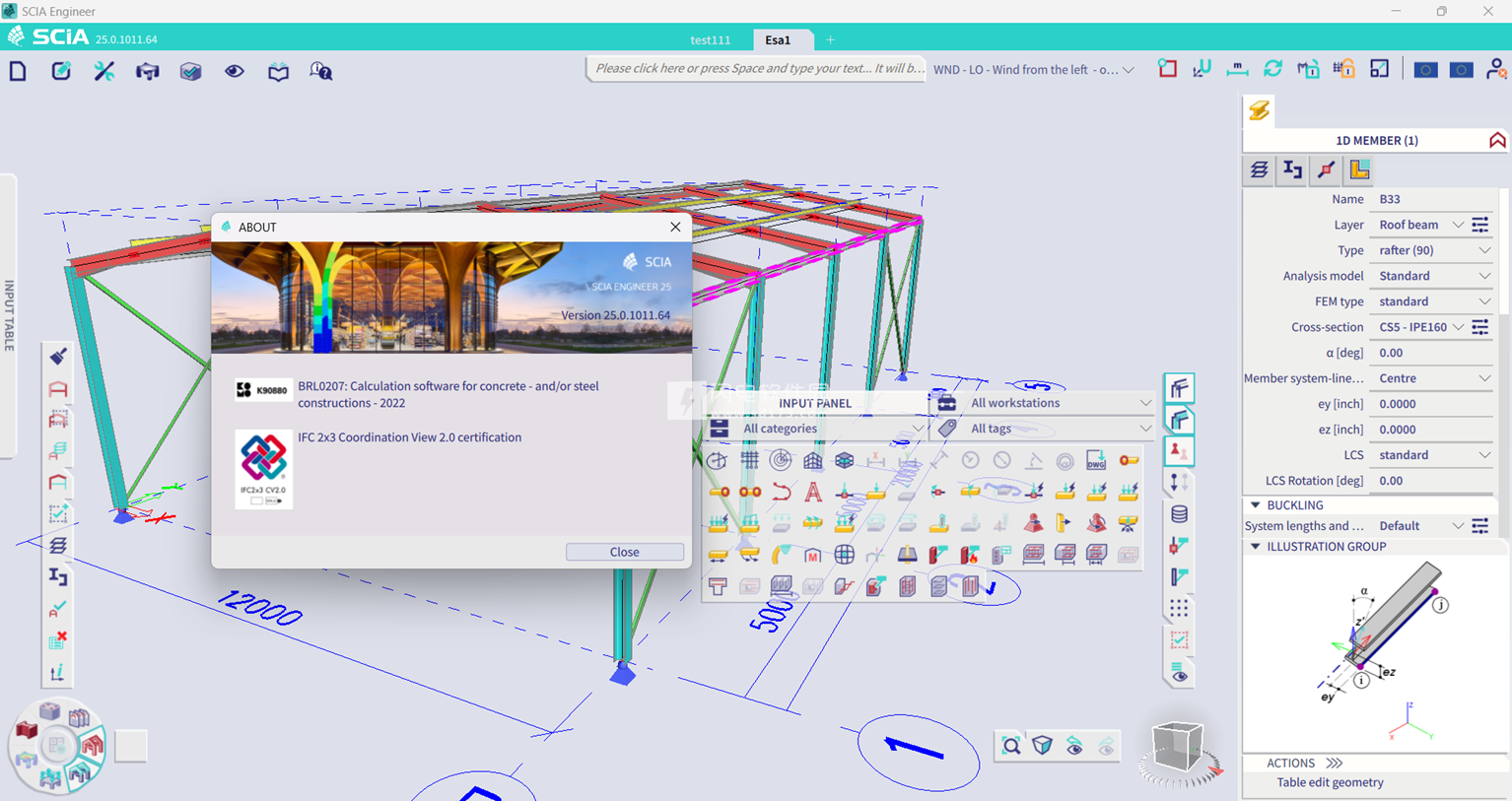Image resolution: width=1512 pixels, height=801 pixels.
Task: Open the Tools wrench and screwdriver icon
Action: coord(104,71)
